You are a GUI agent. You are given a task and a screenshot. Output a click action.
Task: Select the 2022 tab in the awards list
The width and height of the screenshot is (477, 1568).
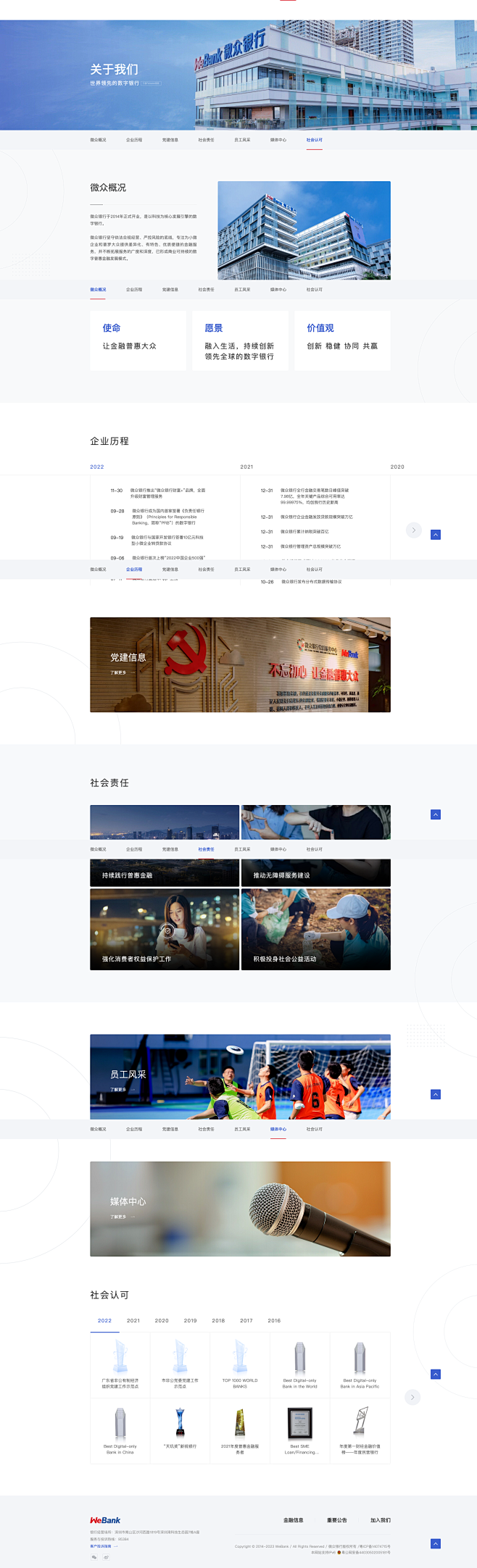point(104,1320)
